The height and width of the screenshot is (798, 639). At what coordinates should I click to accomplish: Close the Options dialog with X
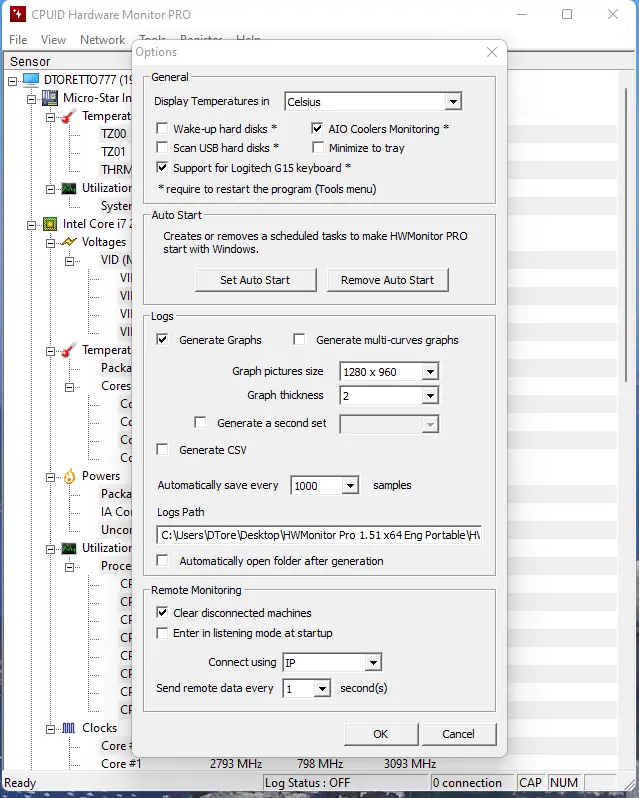coord(491,52)
